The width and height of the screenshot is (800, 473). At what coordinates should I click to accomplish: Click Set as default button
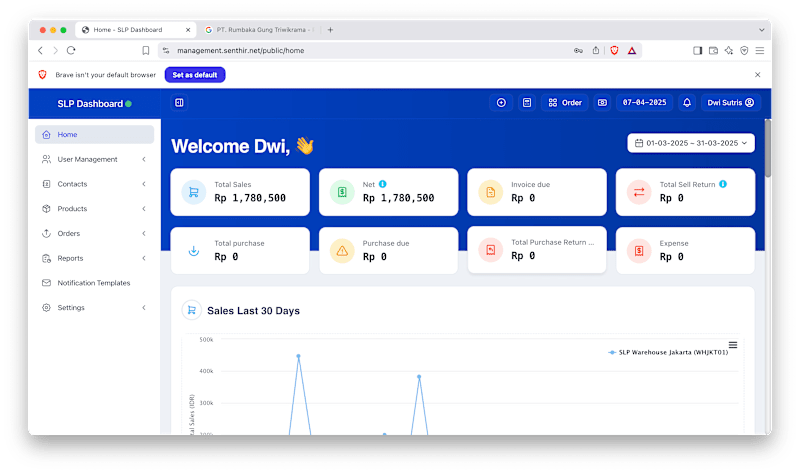point(195,74)
